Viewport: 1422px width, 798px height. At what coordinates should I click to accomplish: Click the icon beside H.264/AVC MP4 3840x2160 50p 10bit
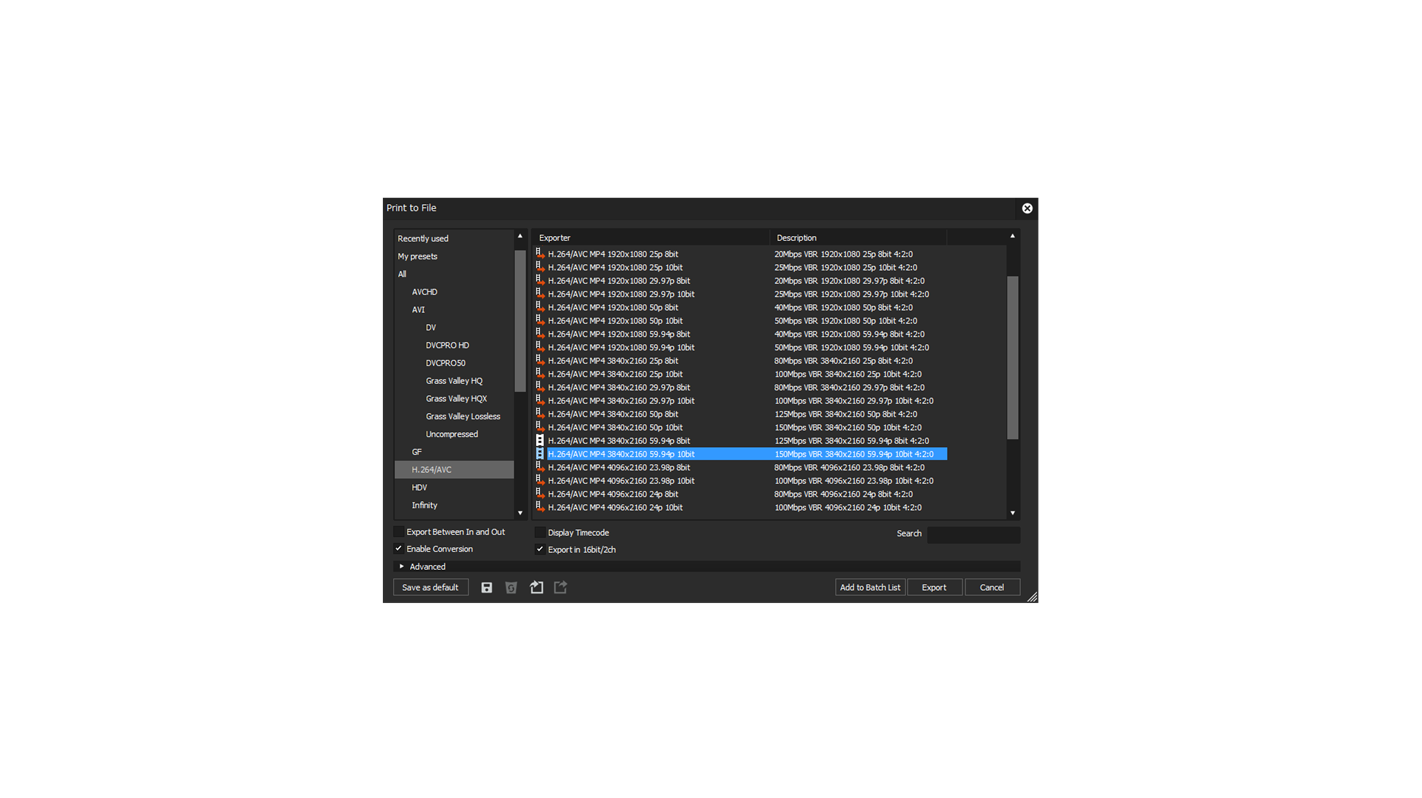540,427
